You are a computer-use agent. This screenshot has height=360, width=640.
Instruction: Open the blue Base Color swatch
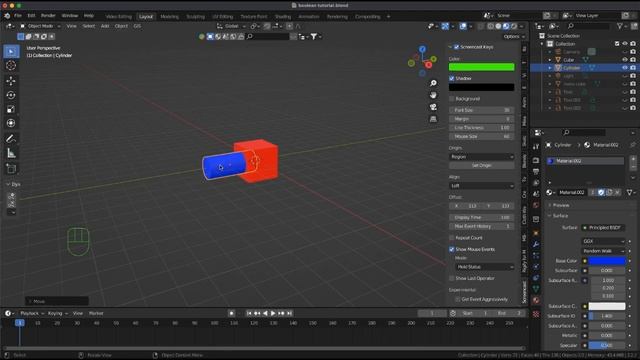607,261
